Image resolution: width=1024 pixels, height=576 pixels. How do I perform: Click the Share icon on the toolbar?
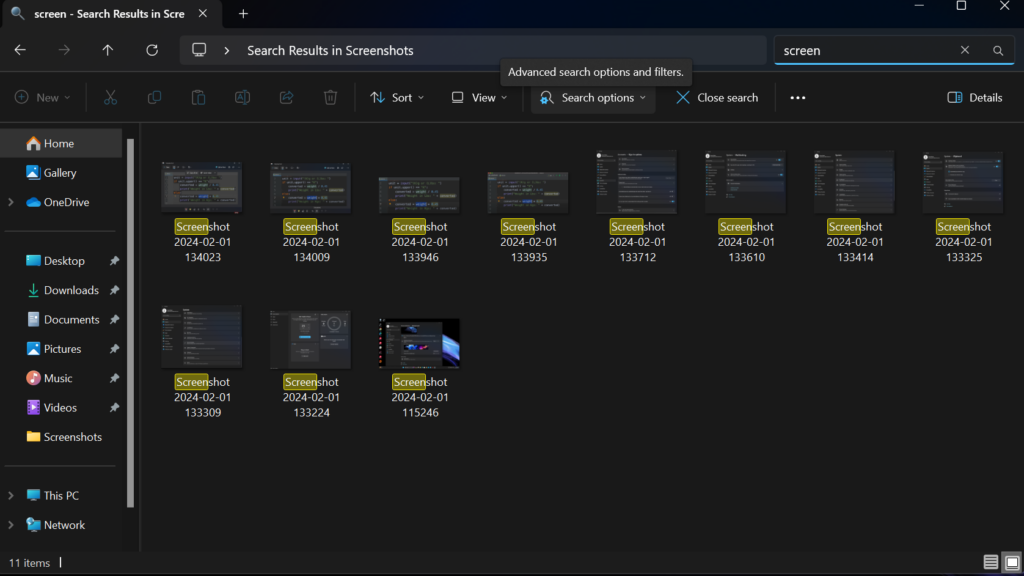click(x=286, y=97)
